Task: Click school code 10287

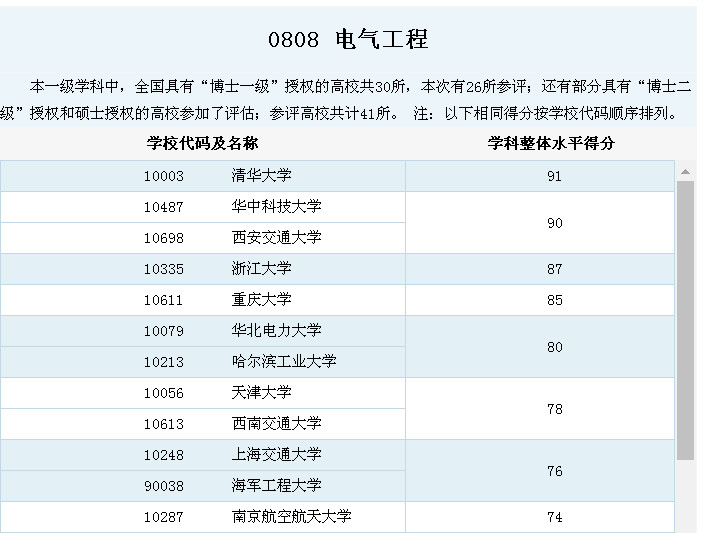Action: tap(163, 517)
